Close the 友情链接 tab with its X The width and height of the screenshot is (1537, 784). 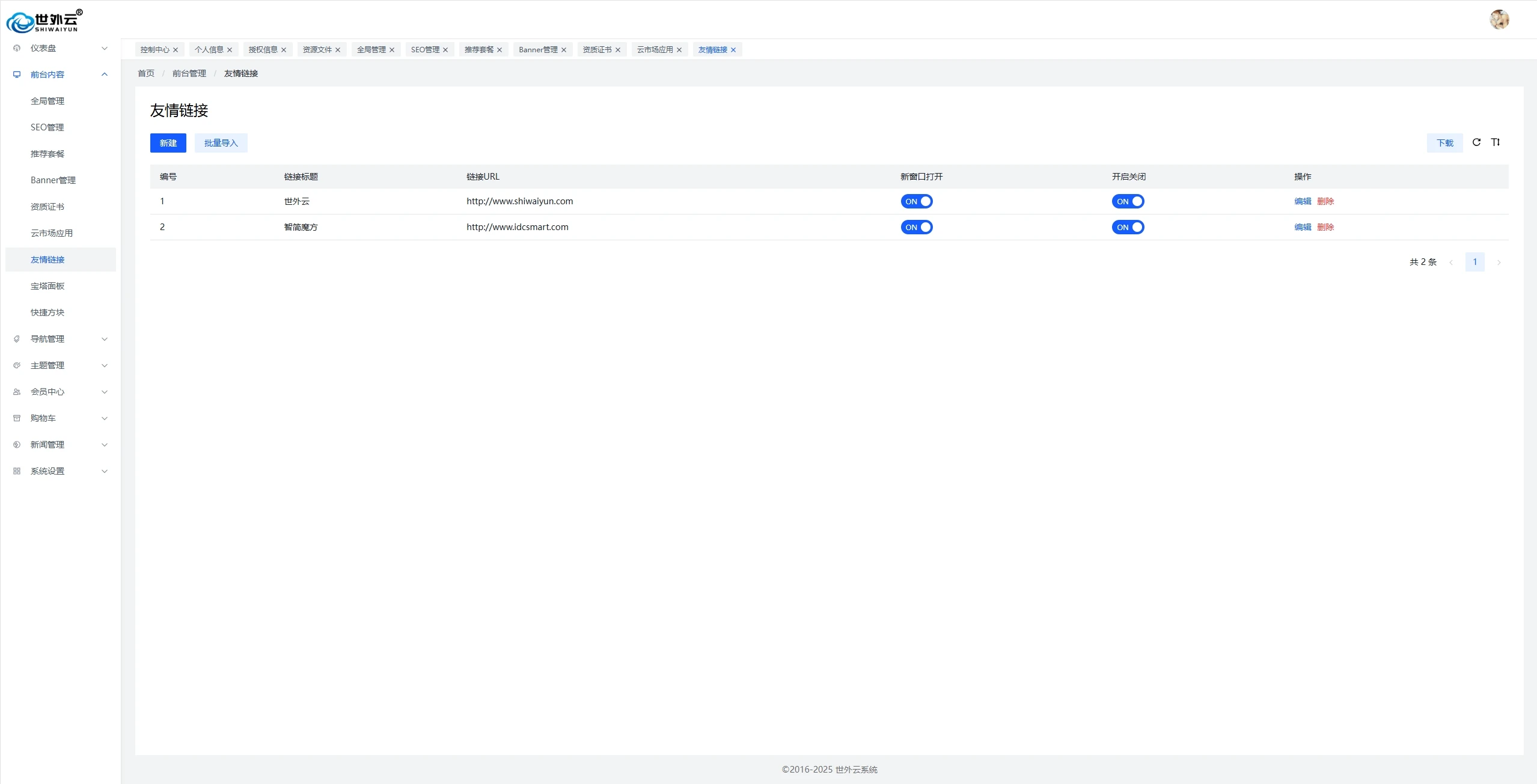[x=733, y=50]
